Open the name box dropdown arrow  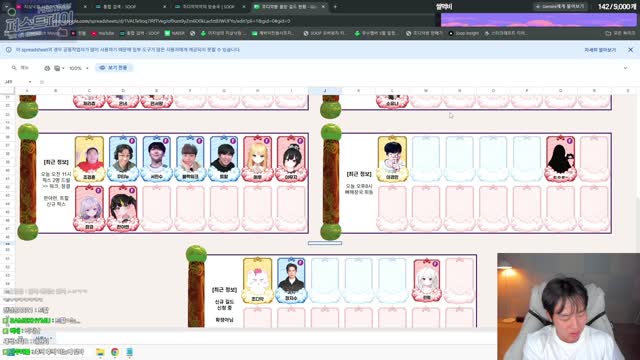pos(30,82)
